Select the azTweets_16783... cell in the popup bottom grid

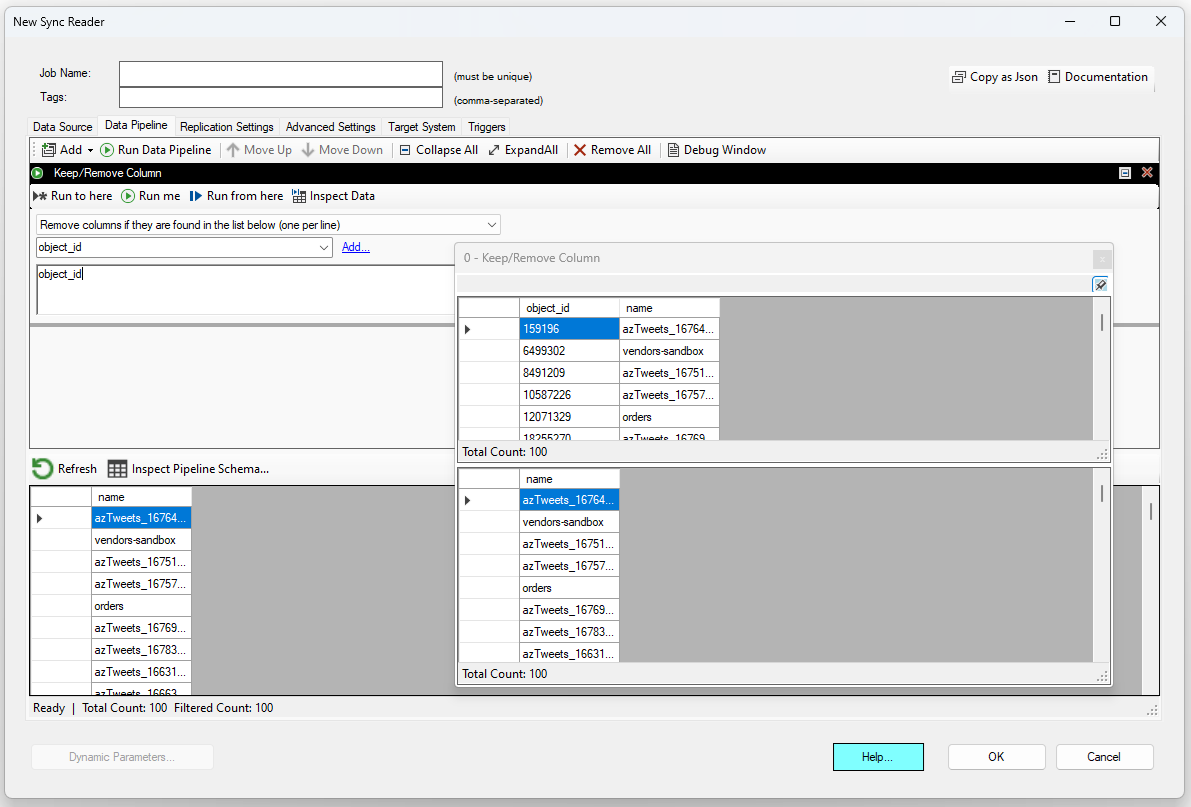(x=569, y=632)
